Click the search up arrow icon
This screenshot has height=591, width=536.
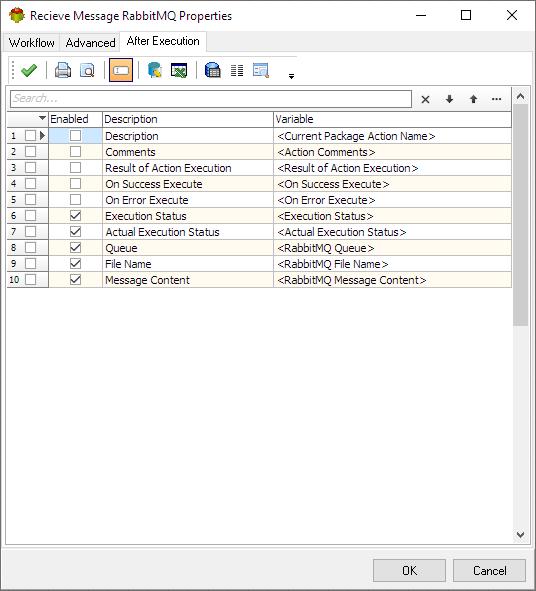pos(473,99)
